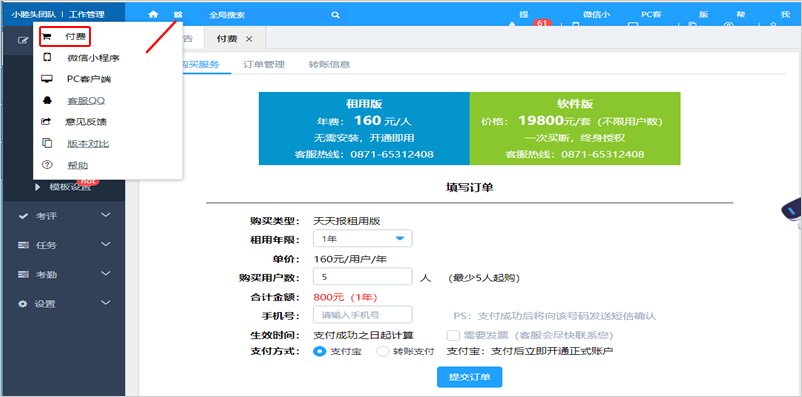Viewport: 802px width, 397px height.
Task: Open 微信小程序 from the dropdown menu
Action: 93,58
